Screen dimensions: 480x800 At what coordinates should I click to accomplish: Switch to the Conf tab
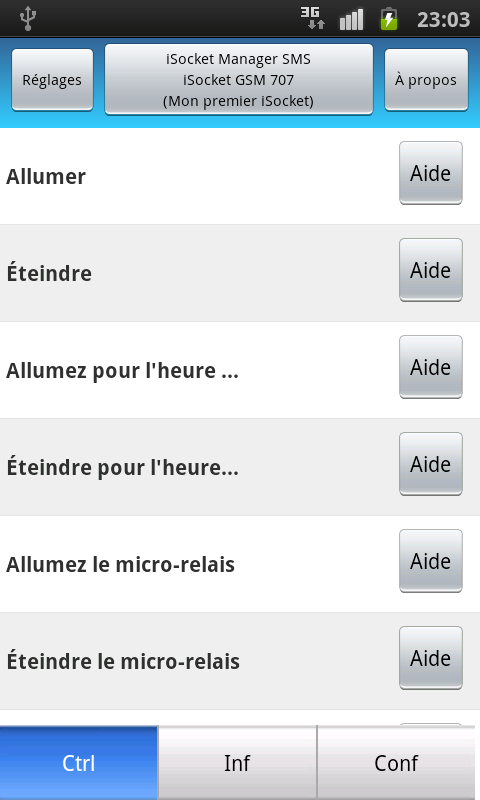click(x=396, y=763)
